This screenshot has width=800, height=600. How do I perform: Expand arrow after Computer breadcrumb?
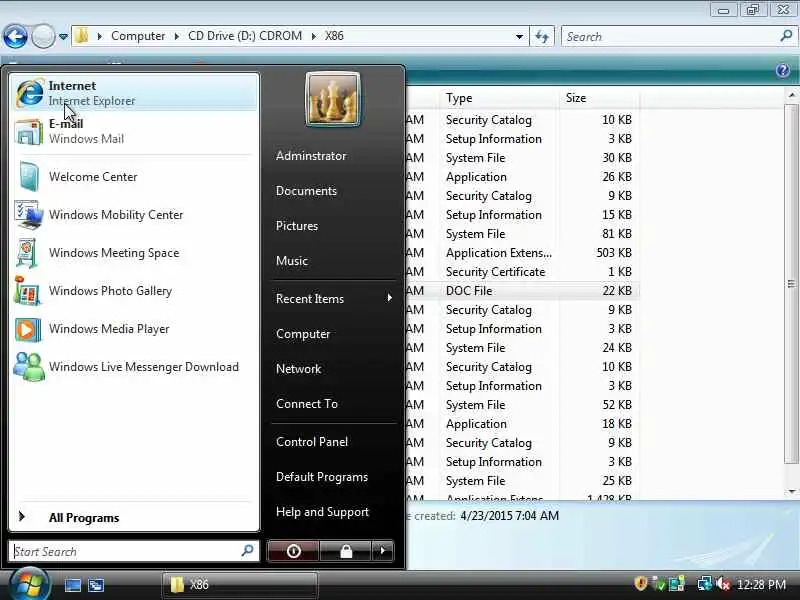coord(177,36)
